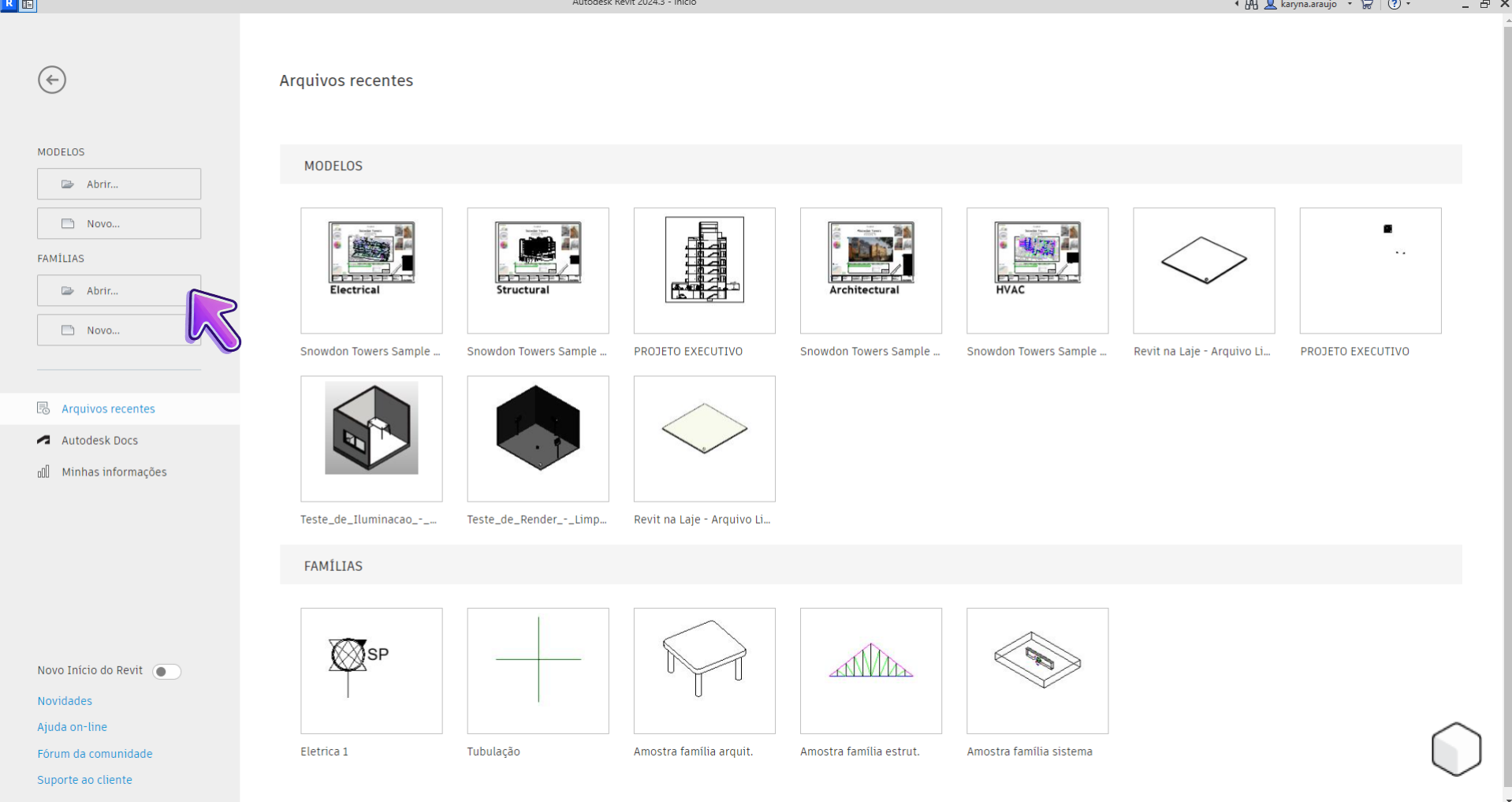1512x802 pixels.
Task: Open the beige Revit na Laje slab thumbnail
Action: coord(705,438)
